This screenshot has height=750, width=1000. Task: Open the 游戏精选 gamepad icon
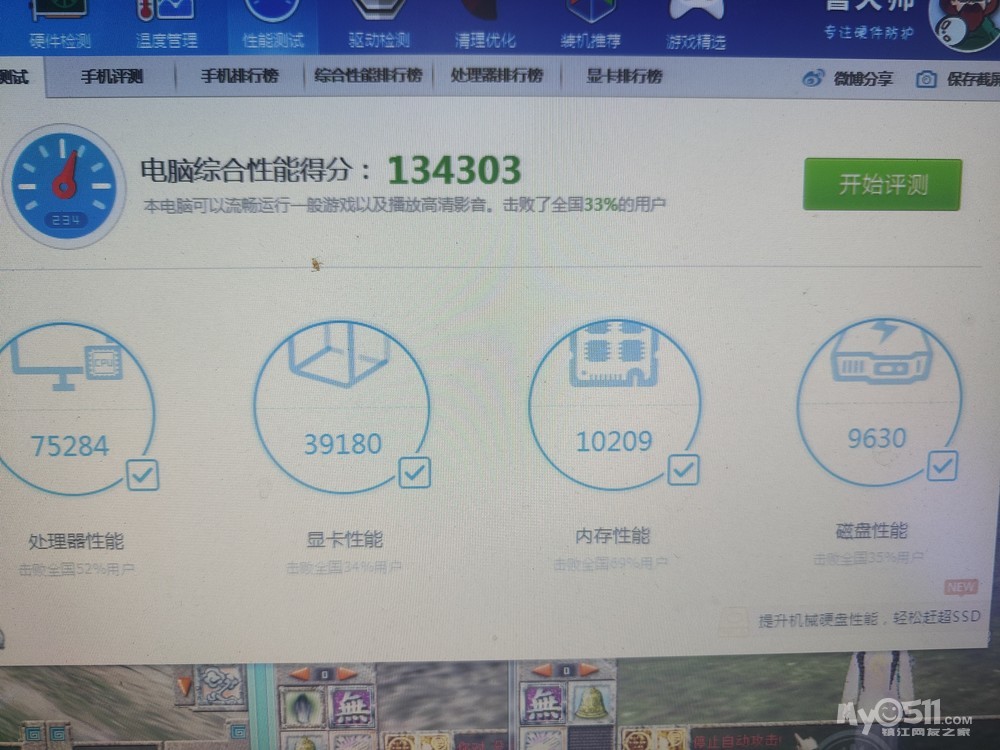point(696,14)
